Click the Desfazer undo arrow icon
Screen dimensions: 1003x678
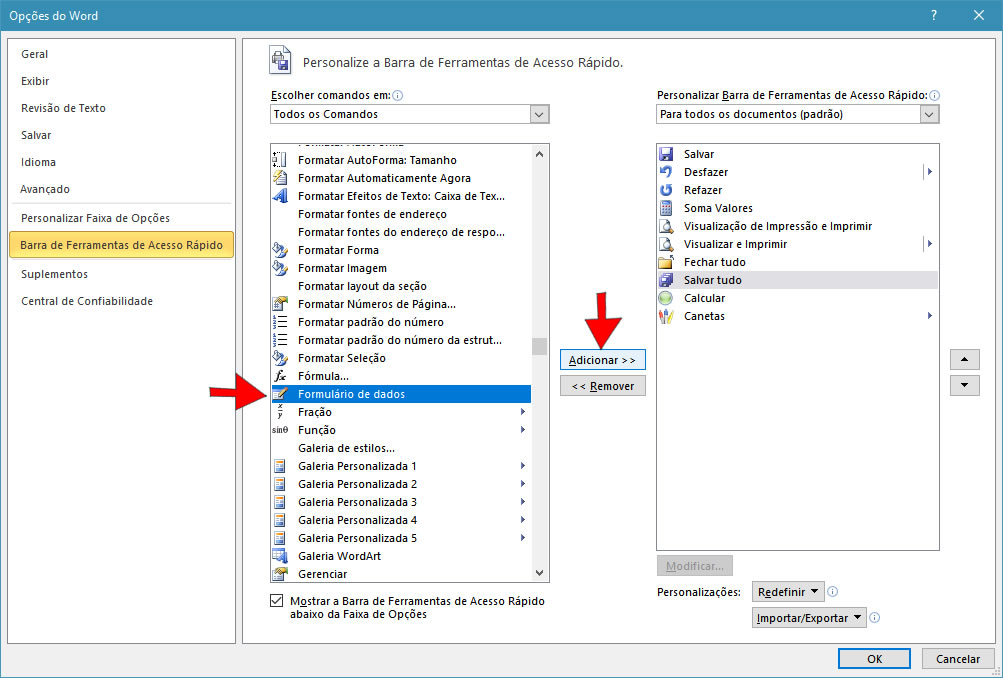[x=666, y=172]
